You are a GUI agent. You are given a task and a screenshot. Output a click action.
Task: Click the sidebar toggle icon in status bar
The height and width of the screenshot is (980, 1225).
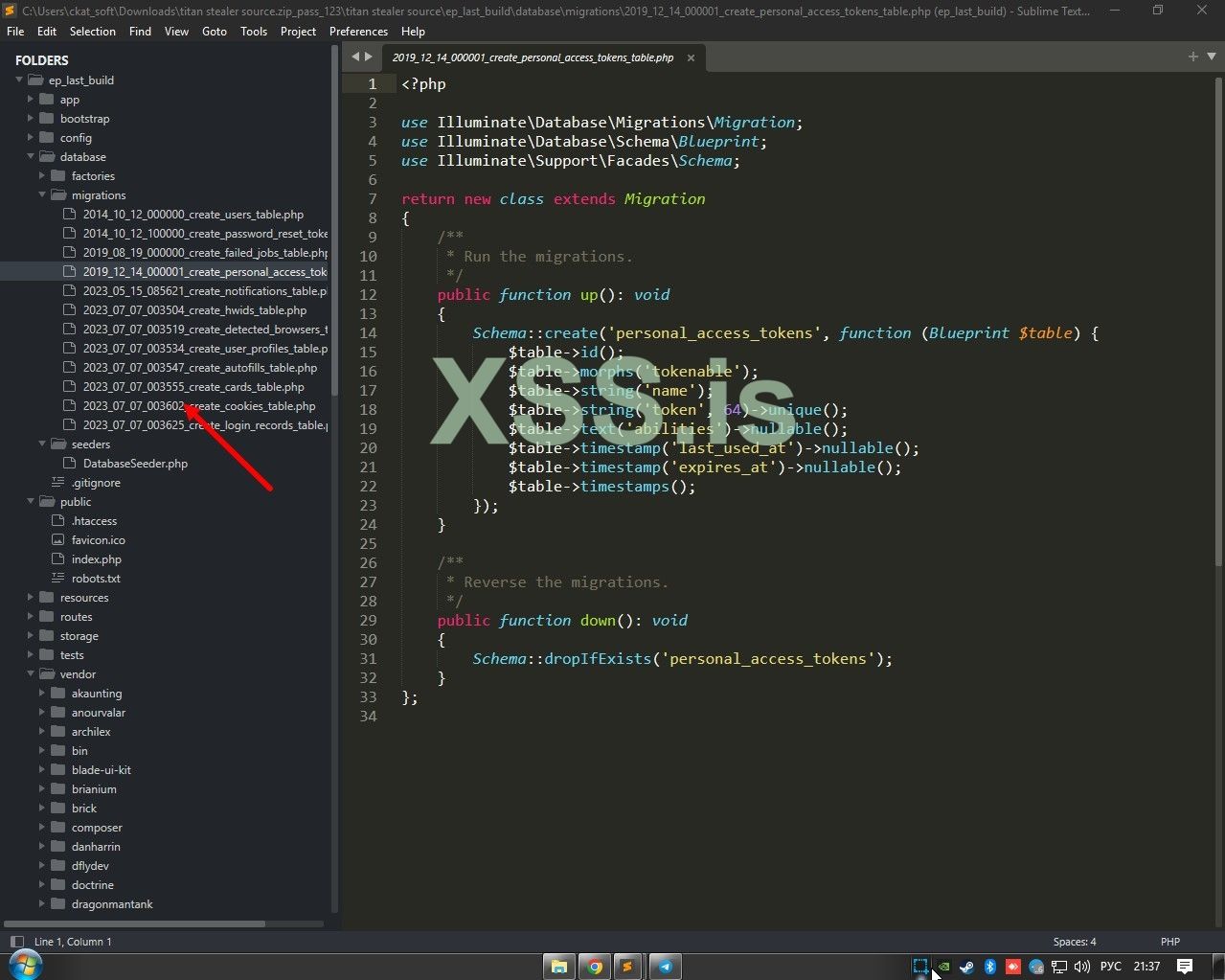(16, 942)
